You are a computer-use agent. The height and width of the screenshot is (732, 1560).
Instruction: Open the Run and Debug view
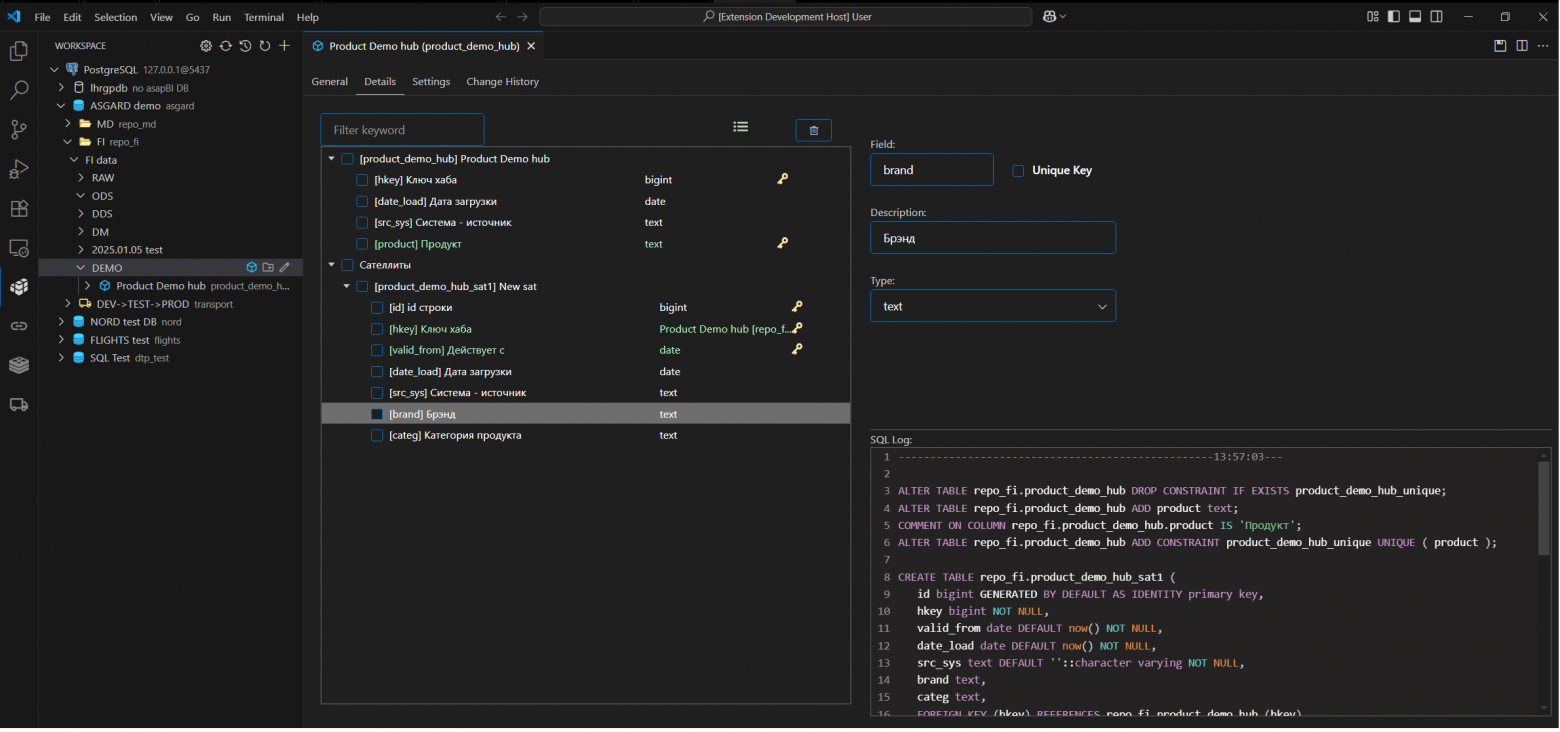pyautogui.click(x=18, y=169)
